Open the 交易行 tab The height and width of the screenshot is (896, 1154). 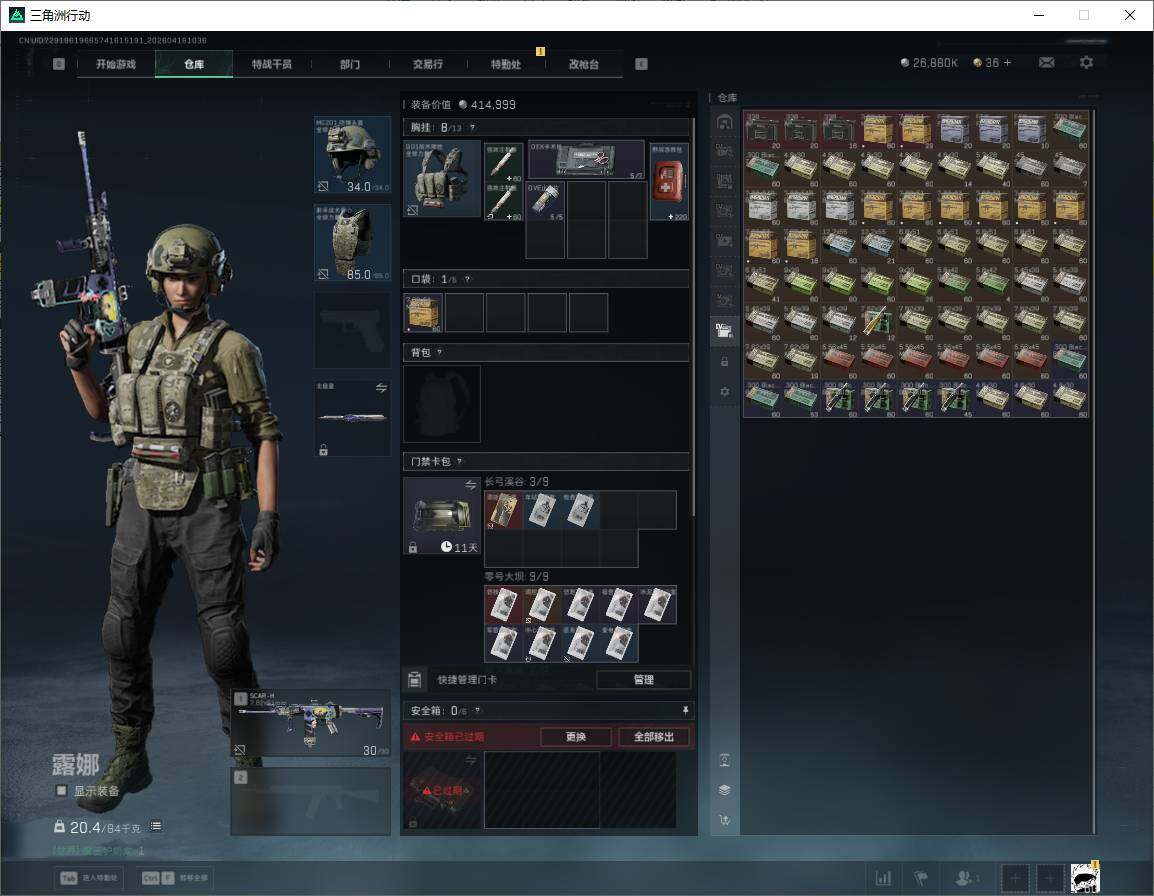(428, 64)
